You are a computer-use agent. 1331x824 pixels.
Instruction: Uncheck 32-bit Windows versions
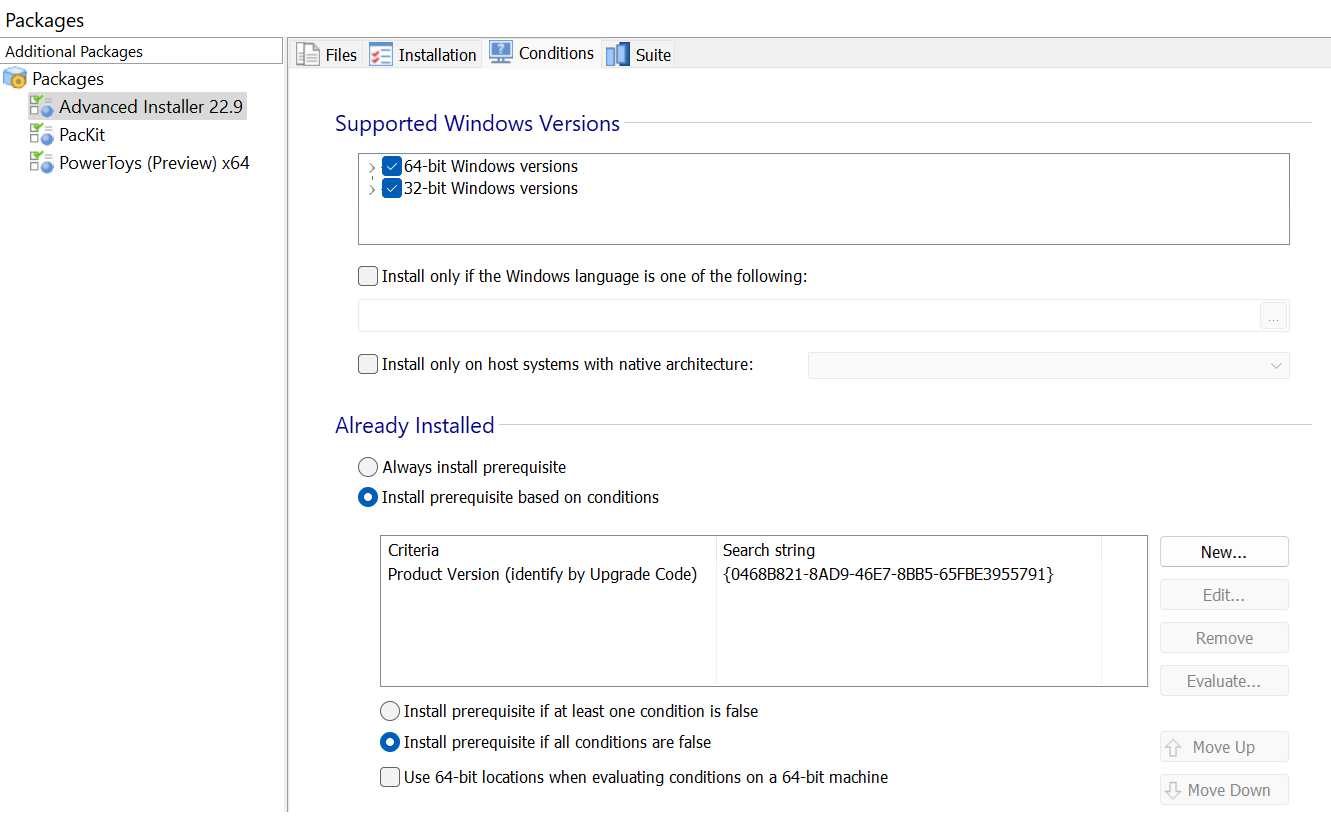tap(392, 188)
